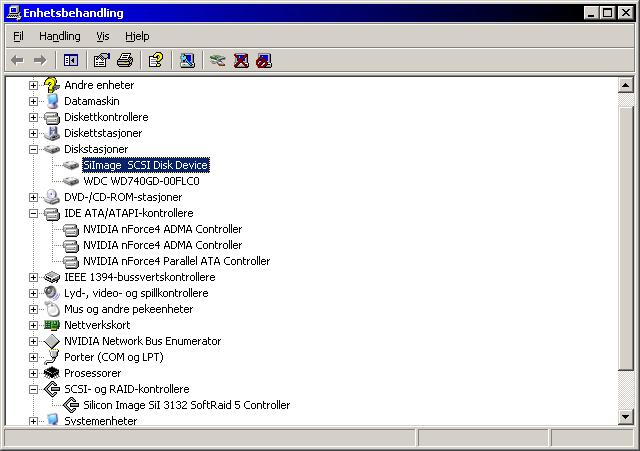This screenshot has width=640, height=451.
Task: Expand the Prosessorer node
Action: click(x=33, y=373)
